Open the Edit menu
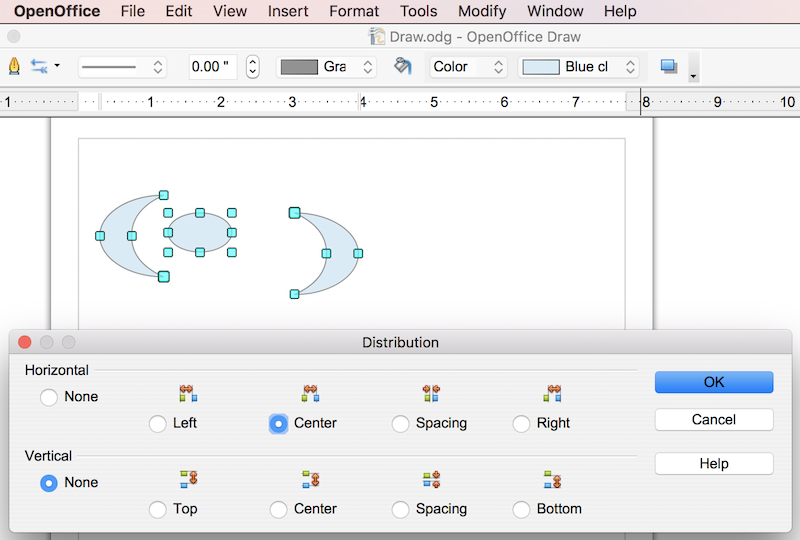Screen dimensions: 800x540 [x=179, y=11]
